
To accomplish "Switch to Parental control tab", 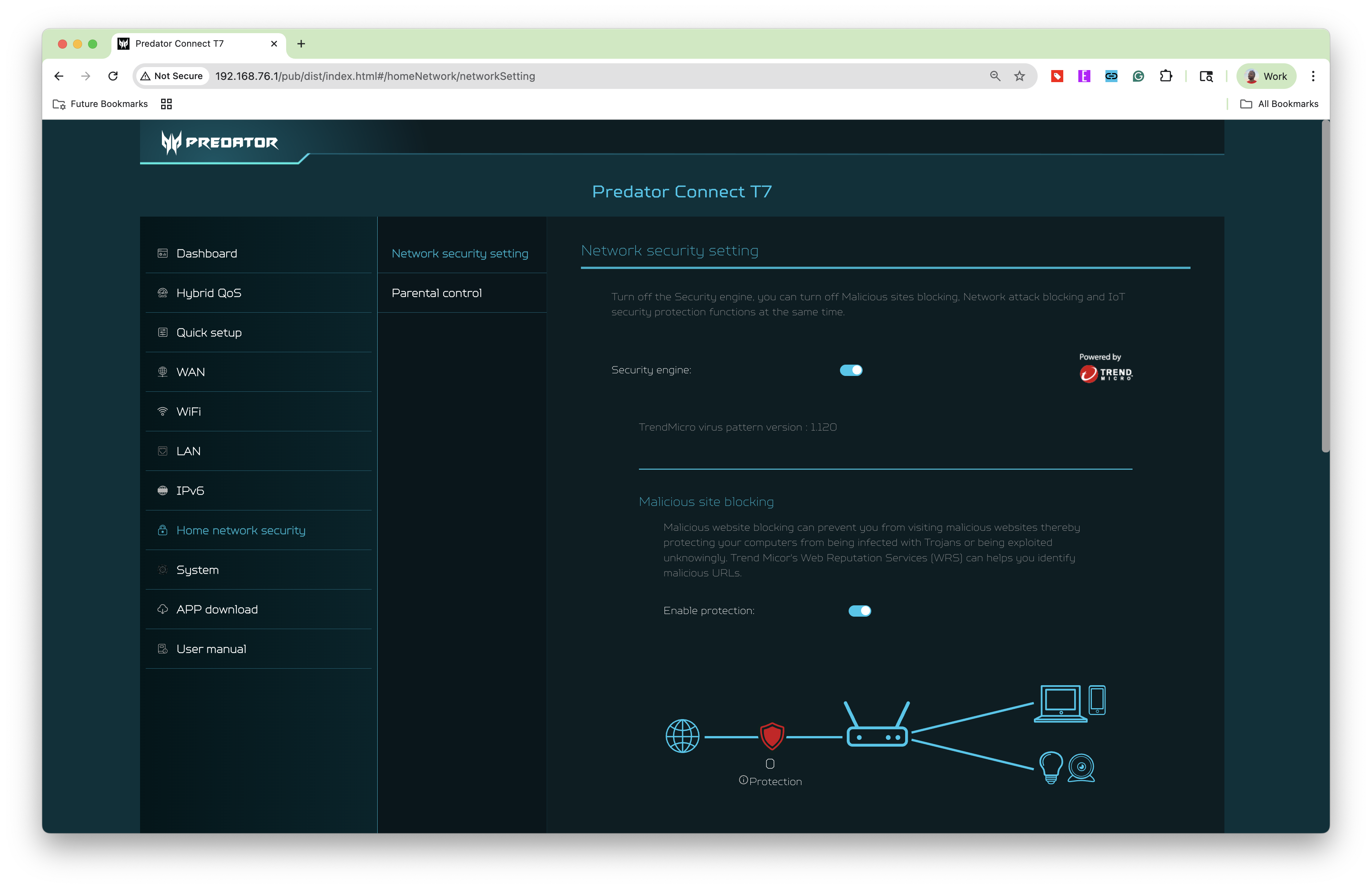I will click(x=462, y=293).
